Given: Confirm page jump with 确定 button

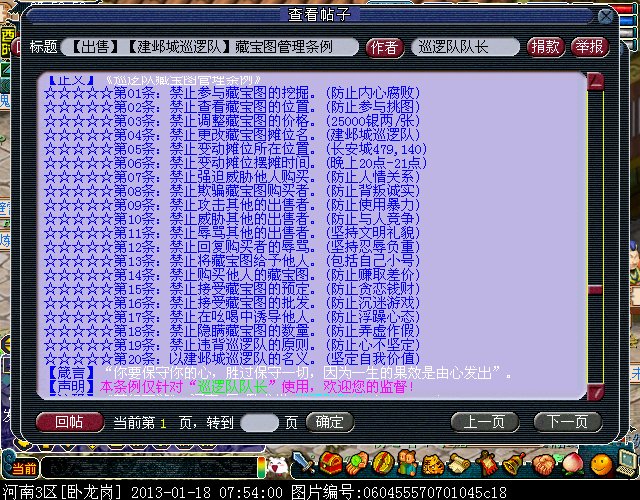Looking at the screenshot, I should coord(329,421).
